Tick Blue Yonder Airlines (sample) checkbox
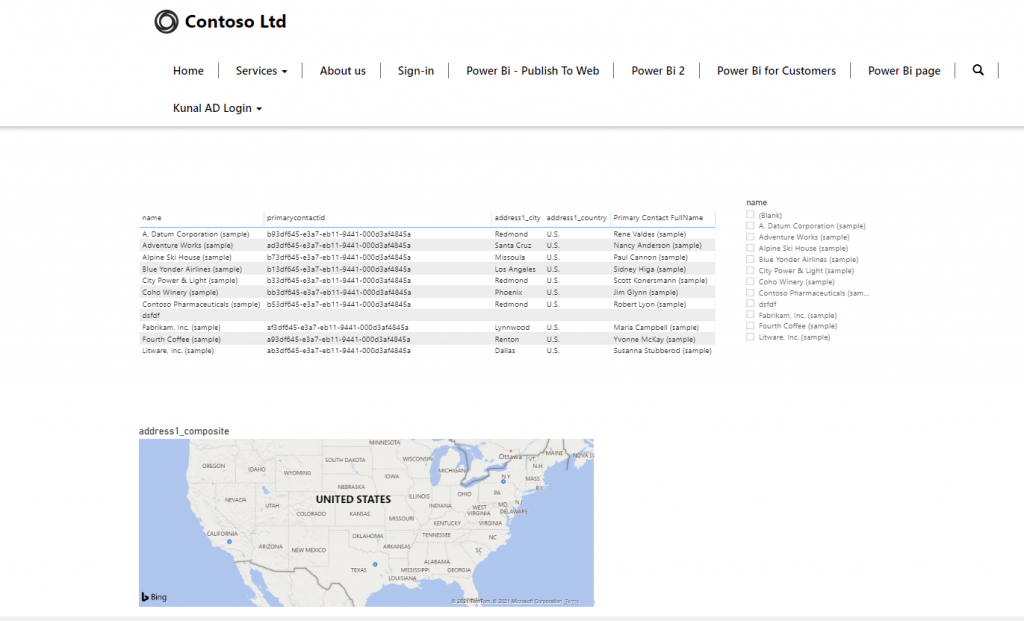Image resolution: width=1024 pixels, height=621 pixels. tap(750, 259)
